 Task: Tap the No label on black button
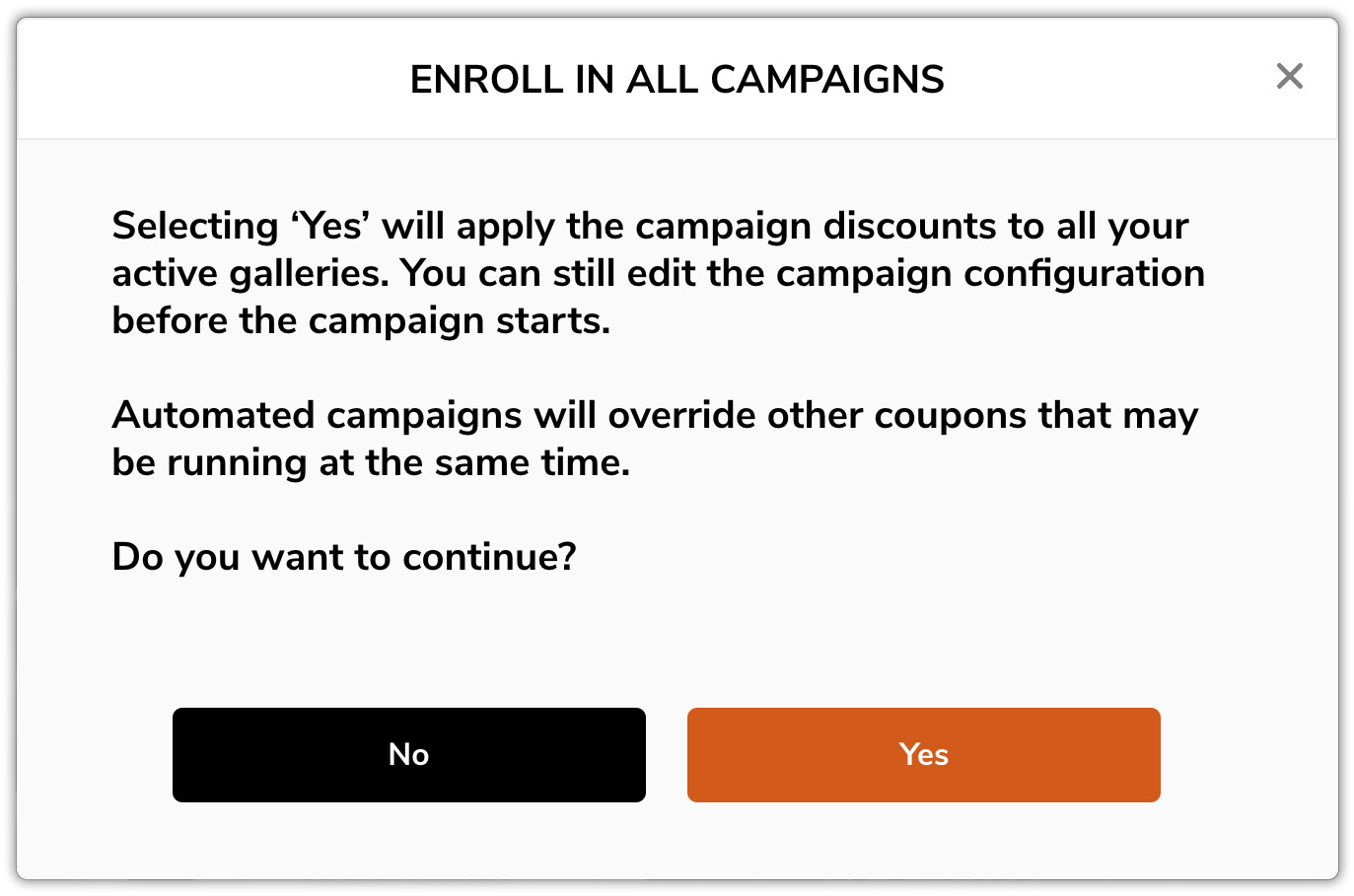(409, 754)
